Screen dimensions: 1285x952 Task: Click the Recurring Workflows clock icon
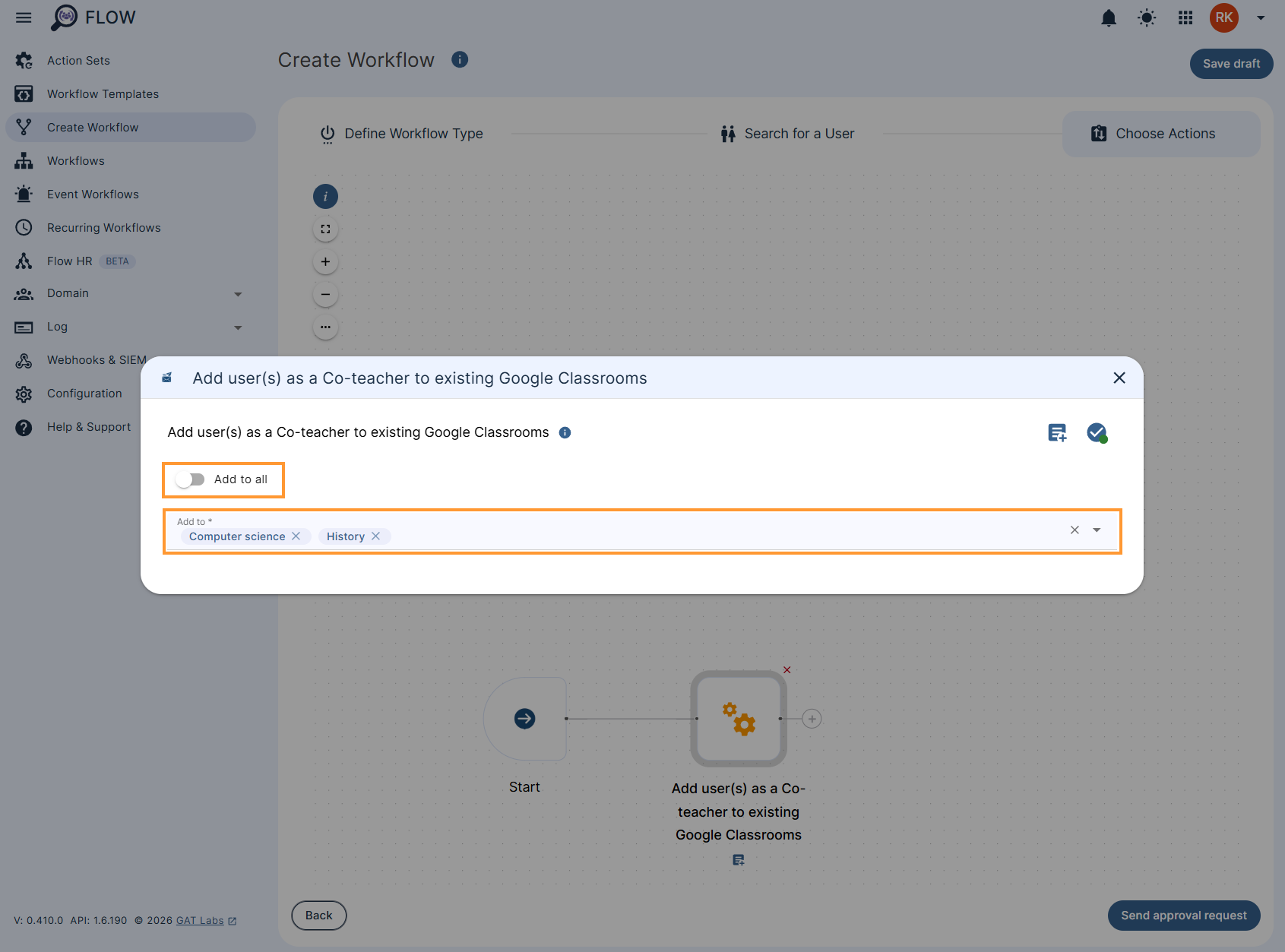point(24,227)
